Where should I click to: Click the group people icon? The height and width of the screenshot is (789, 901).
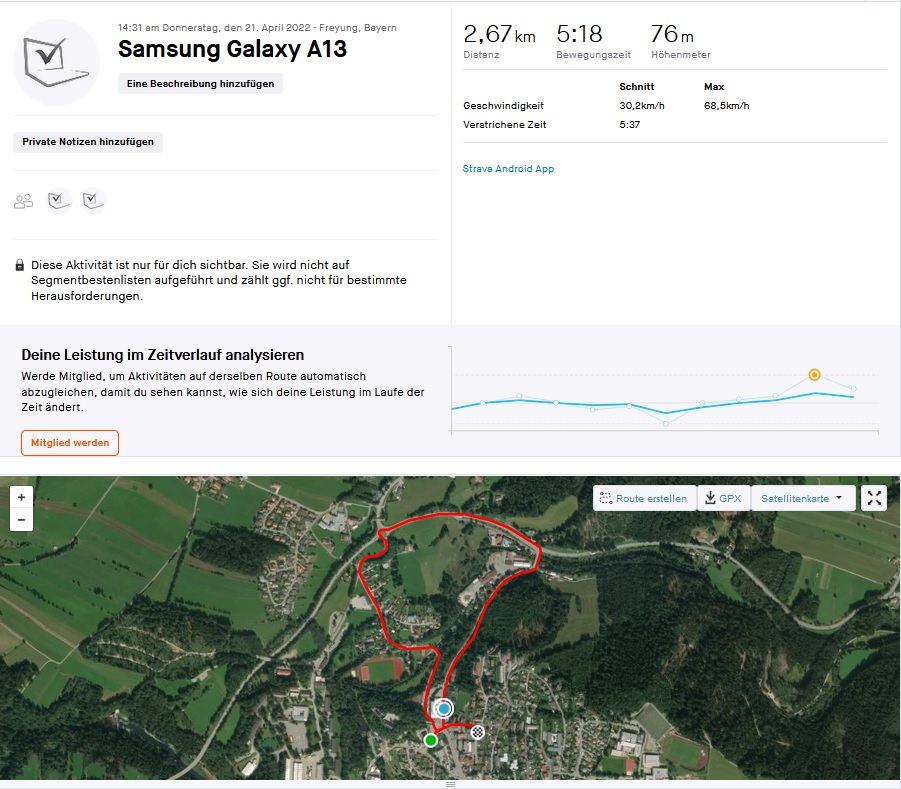[23, 201]
